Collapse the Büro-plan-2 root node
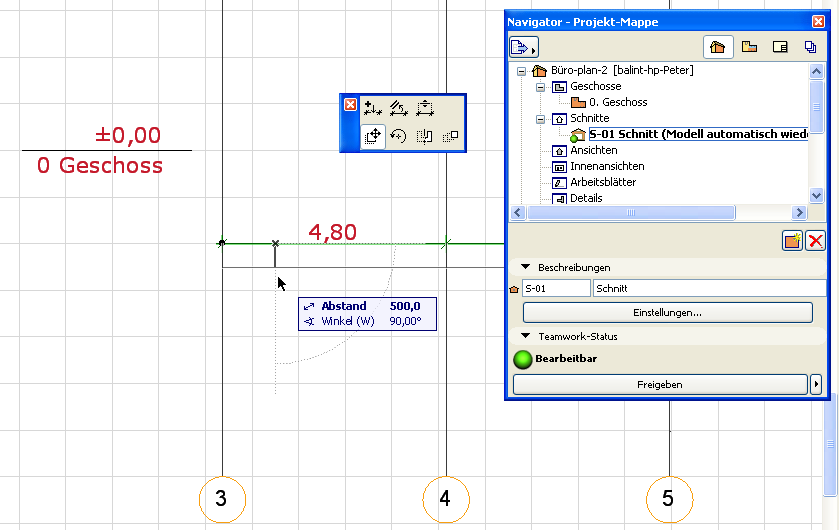The image size is (839, 530). (x=521, y=71)
